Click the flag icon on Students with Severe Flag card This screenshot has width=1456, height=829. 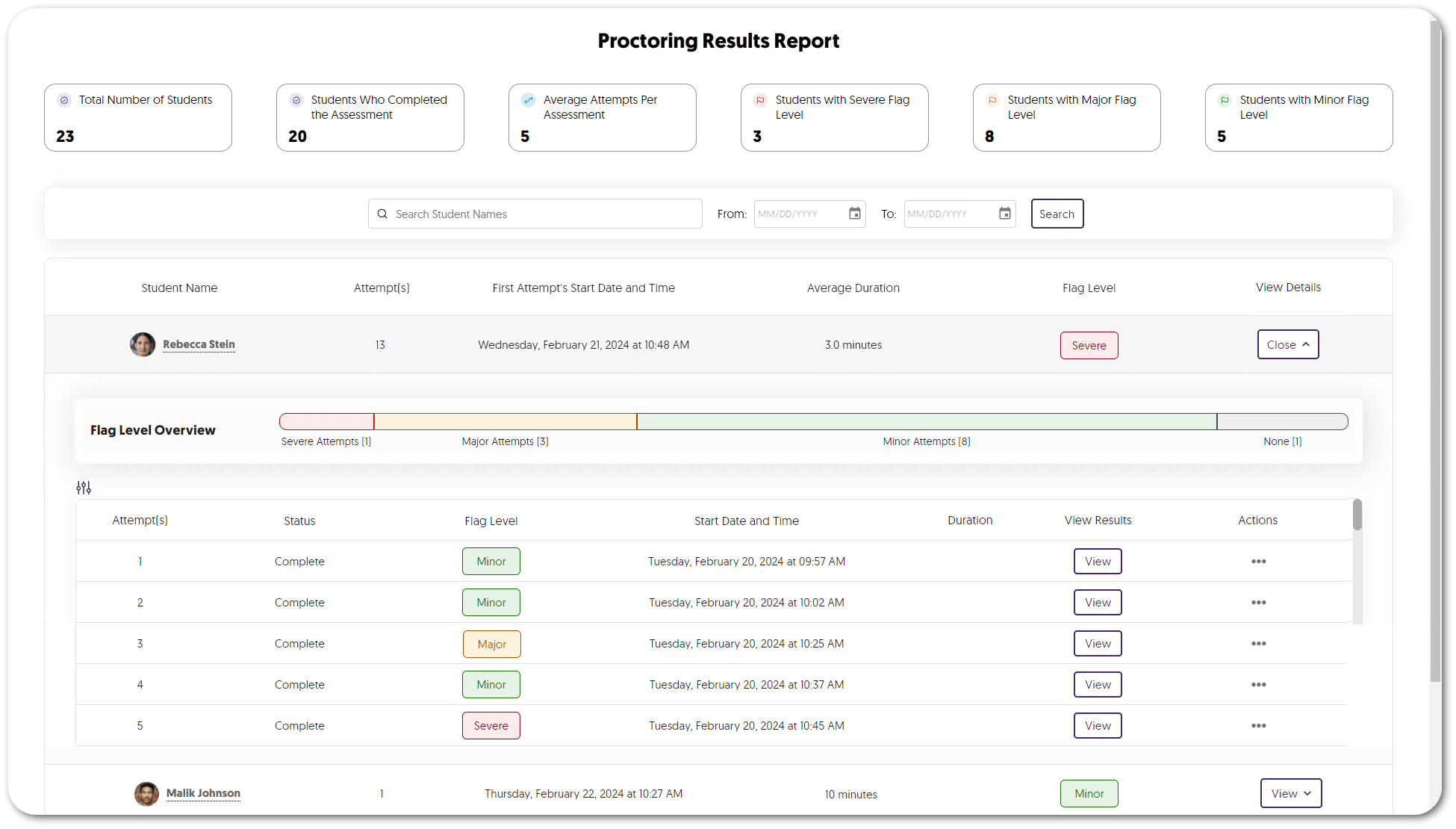(760, 99)
